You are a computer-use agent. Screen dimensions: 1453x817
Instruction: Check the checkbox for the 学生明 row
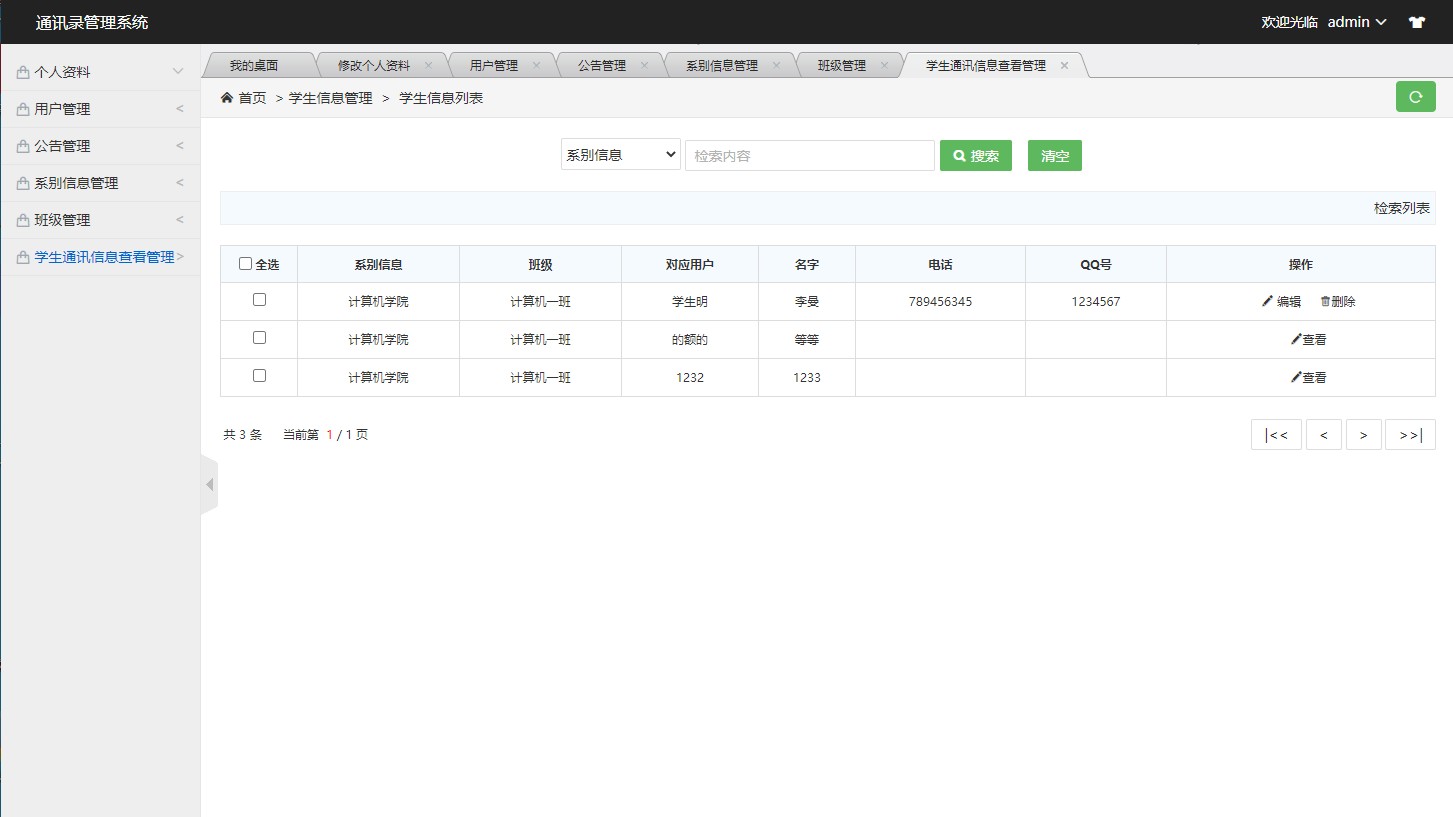pos(259,301)
